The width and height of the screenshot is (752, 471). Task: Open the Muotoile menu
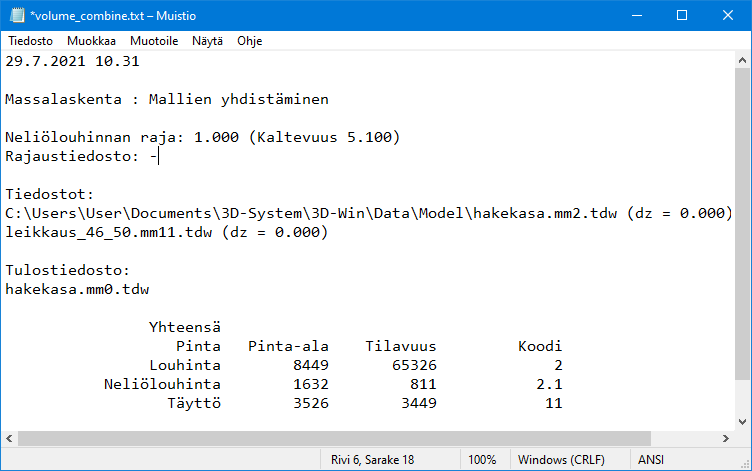tap(154, 41)
